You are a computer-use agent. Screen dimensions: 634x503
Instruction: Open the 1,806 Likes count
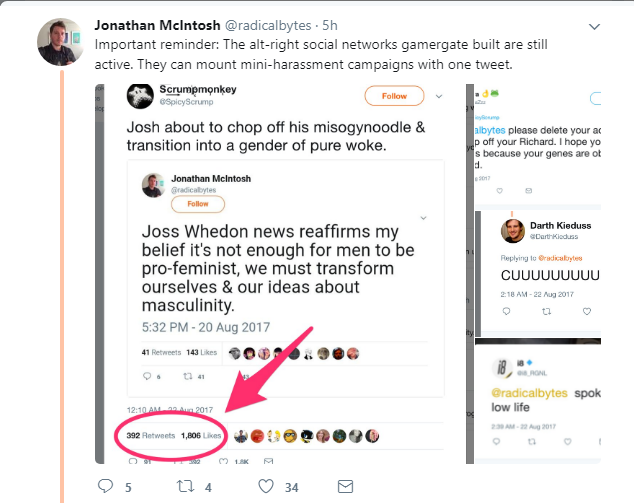click(x=201, y=435)
